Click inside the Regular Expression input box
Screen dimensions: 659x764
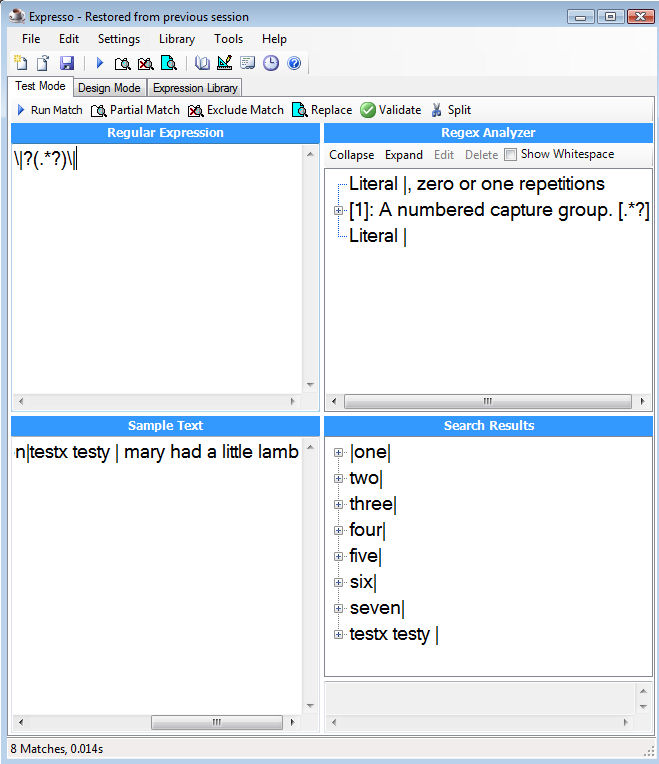[x=157, y=268]
